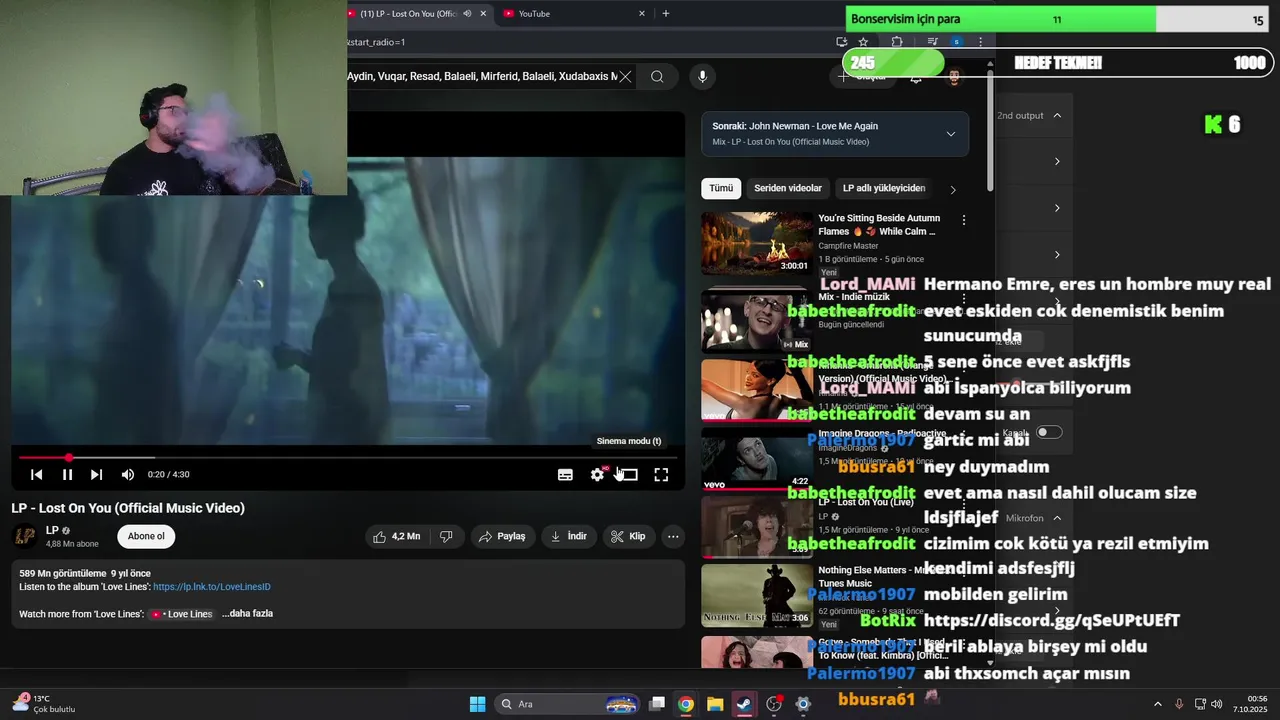Like the video showing 4,2 Mn
Screen dimensions: 1280x720
pyautogui.click(x=397, y=537)
